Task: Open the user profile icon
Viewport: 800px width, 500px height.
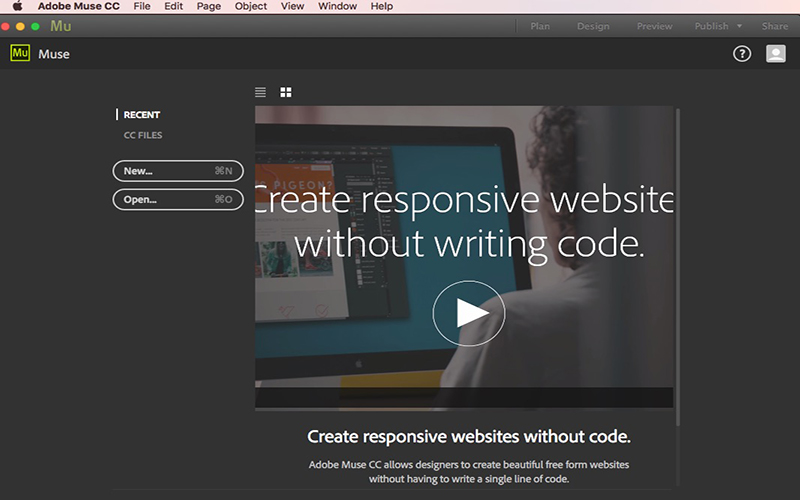Action: [x=776, y=54]
